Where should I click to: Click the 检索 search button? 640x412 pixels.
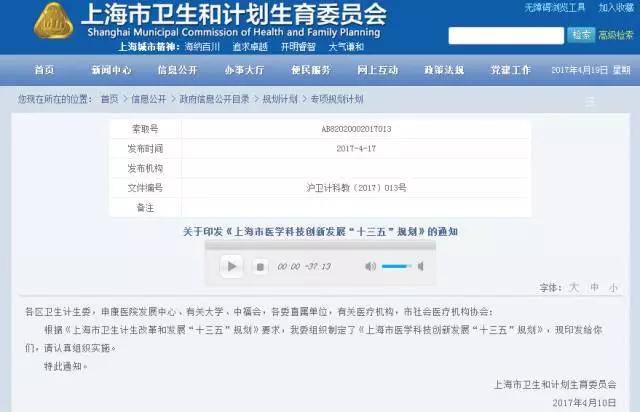click(581, 35)
